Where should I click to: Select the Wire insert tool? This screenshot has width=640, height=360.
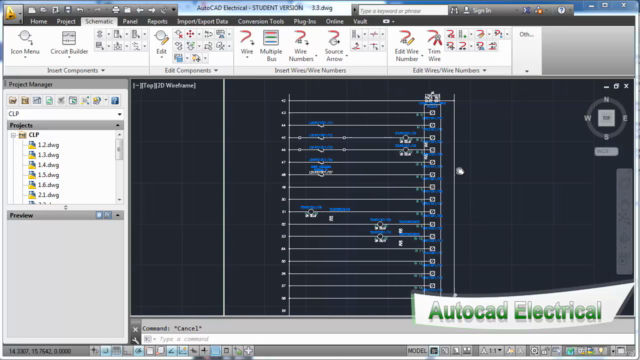(x=247, y=42)
